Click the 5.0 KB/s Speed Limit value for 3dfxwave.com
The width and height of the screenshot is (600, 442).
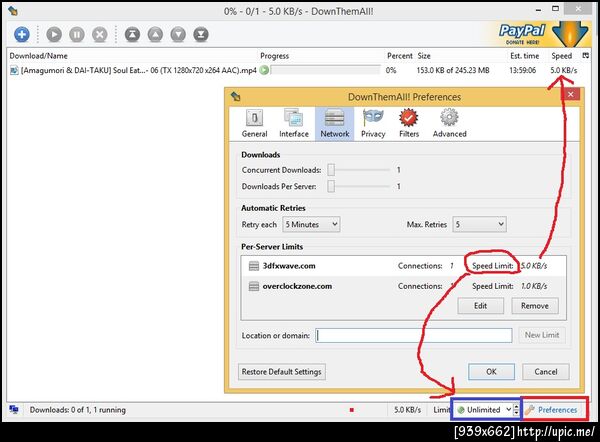tap(534, 266)
